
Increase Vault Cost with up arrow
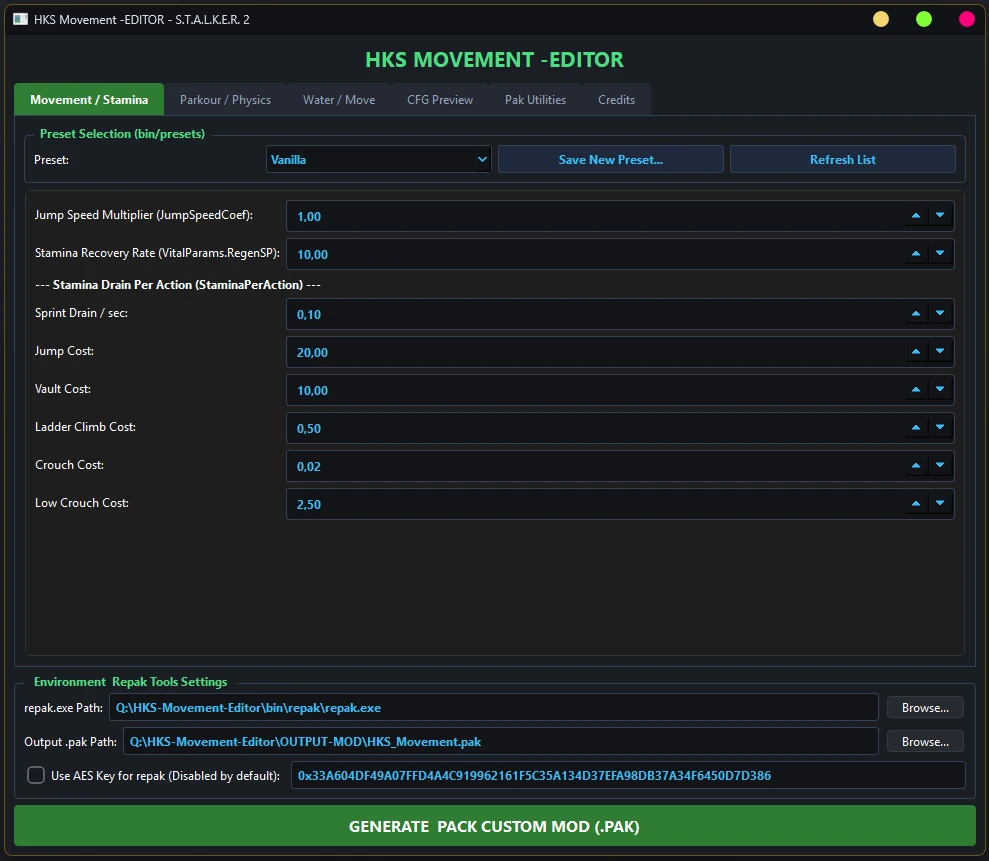pos(916,390)
